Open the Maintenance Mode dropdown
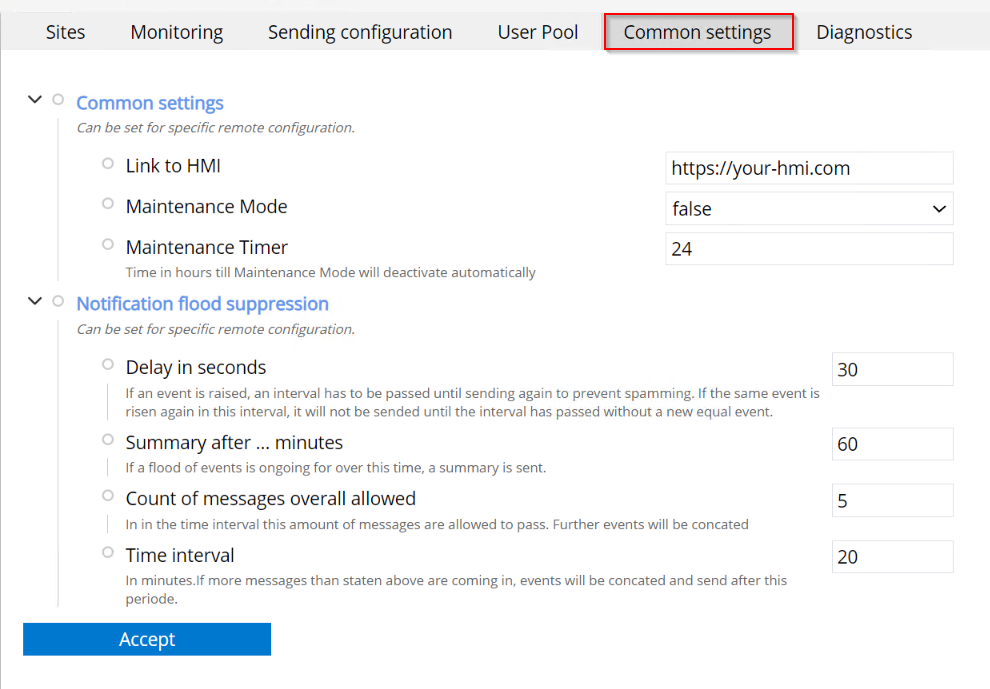The height and width of the screenshot is (689, 990). 809,209
